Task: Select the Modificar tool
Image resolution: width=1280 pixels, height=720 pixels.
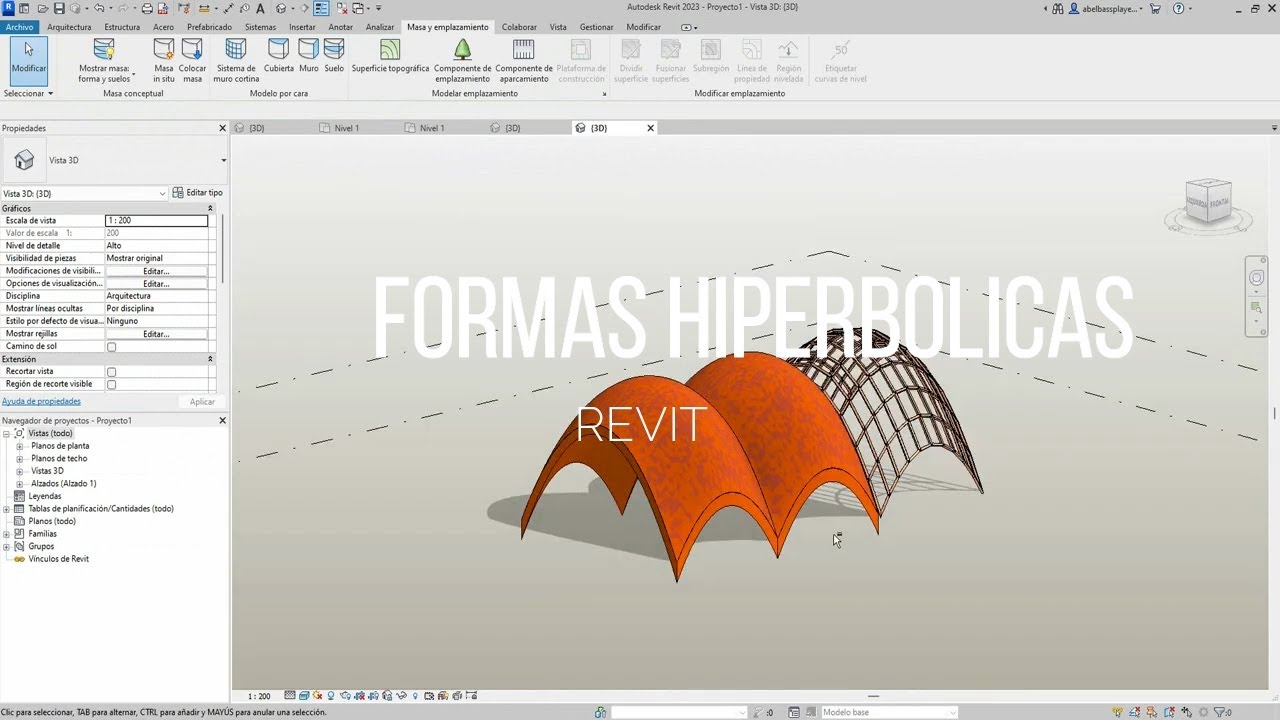Action: pos(28,59)
